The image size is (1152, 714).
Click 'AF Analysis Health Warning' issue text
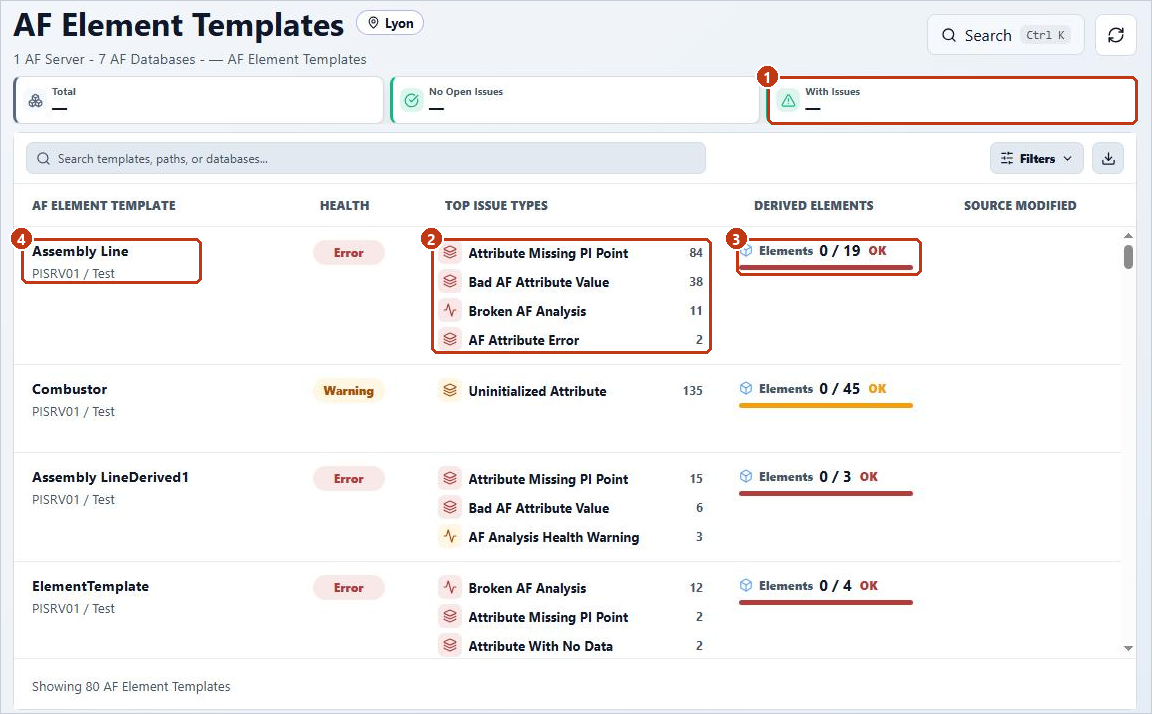(x=554, y=538)
